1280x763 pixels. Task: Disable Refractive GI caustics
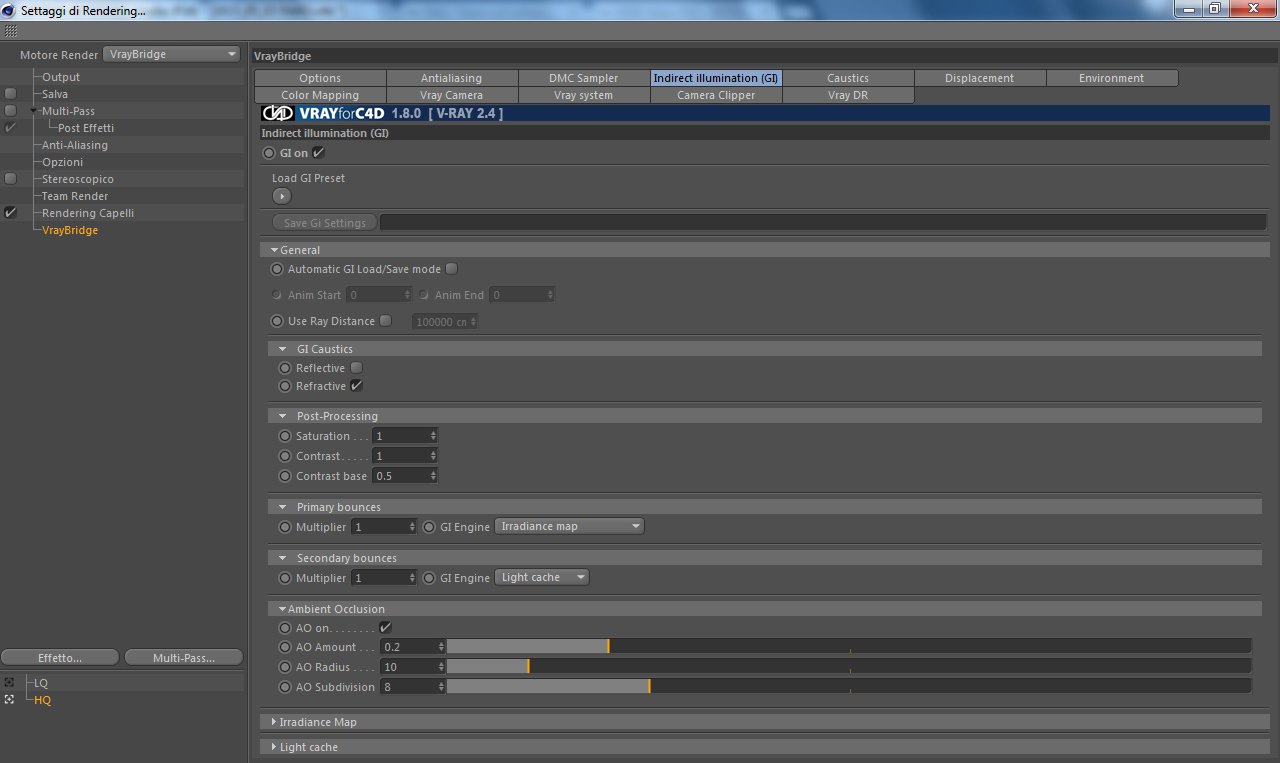coord(356,386)
